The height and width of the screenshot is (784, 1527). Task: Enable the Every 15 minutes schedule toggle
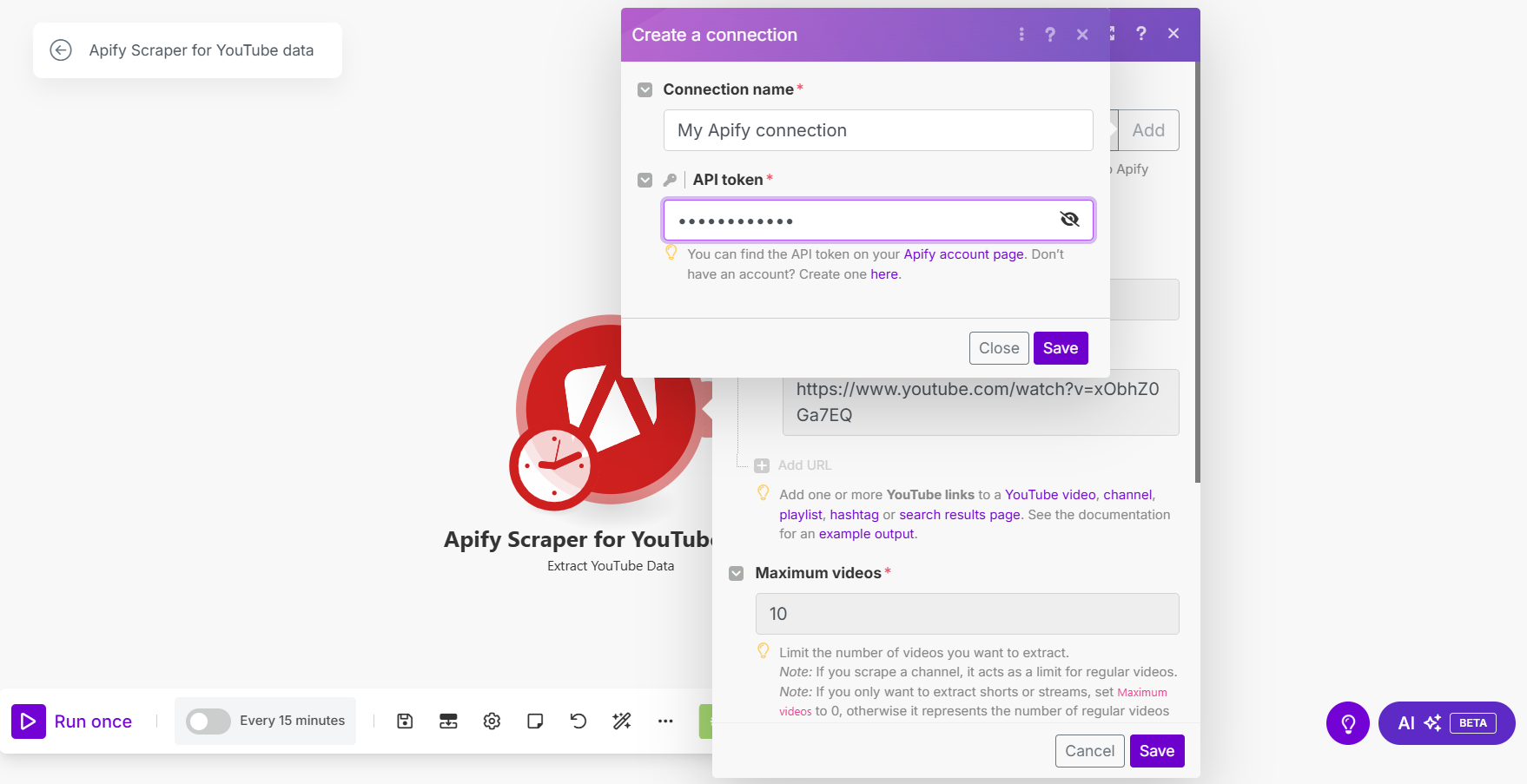[x=208, y=721]
